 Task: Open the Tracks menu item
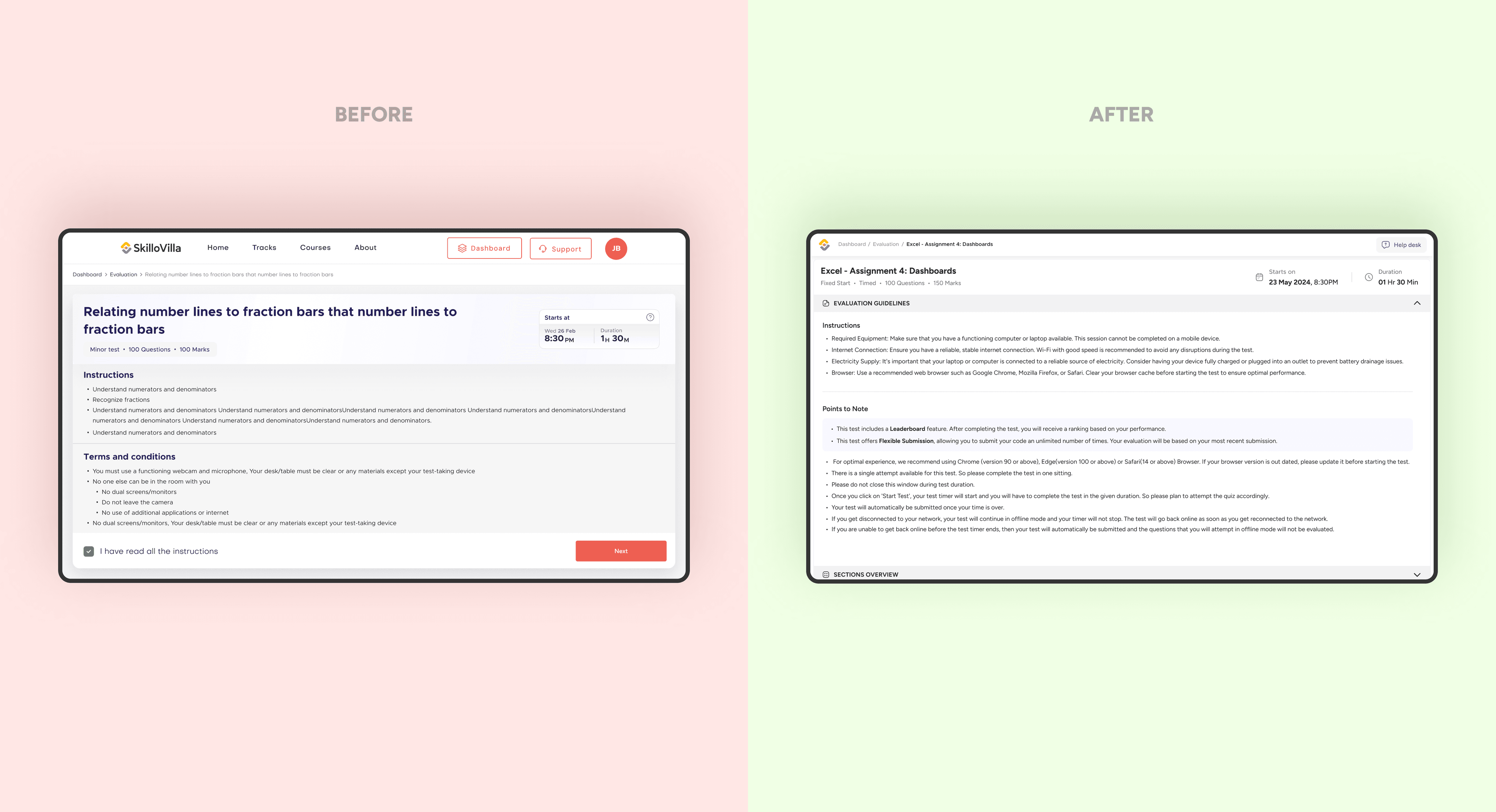point(264,247)
